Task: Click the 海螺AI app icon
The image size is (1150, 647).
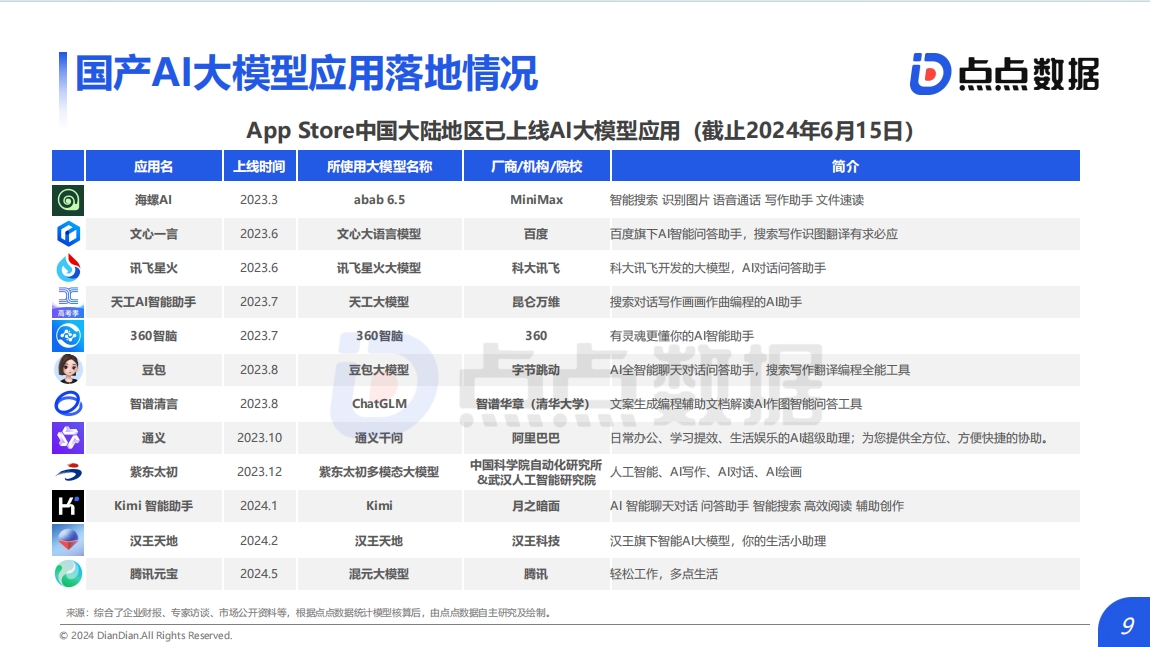Action: tap(68, 200)
